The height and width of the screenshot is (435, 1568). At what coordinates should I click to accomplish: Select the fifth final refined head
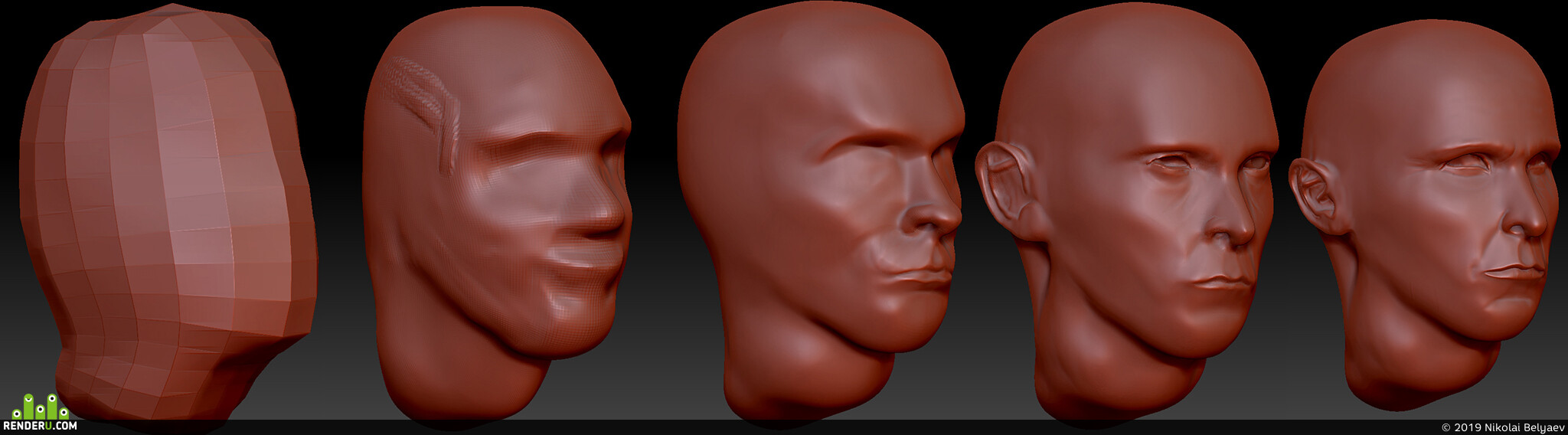coord(1426,218)
